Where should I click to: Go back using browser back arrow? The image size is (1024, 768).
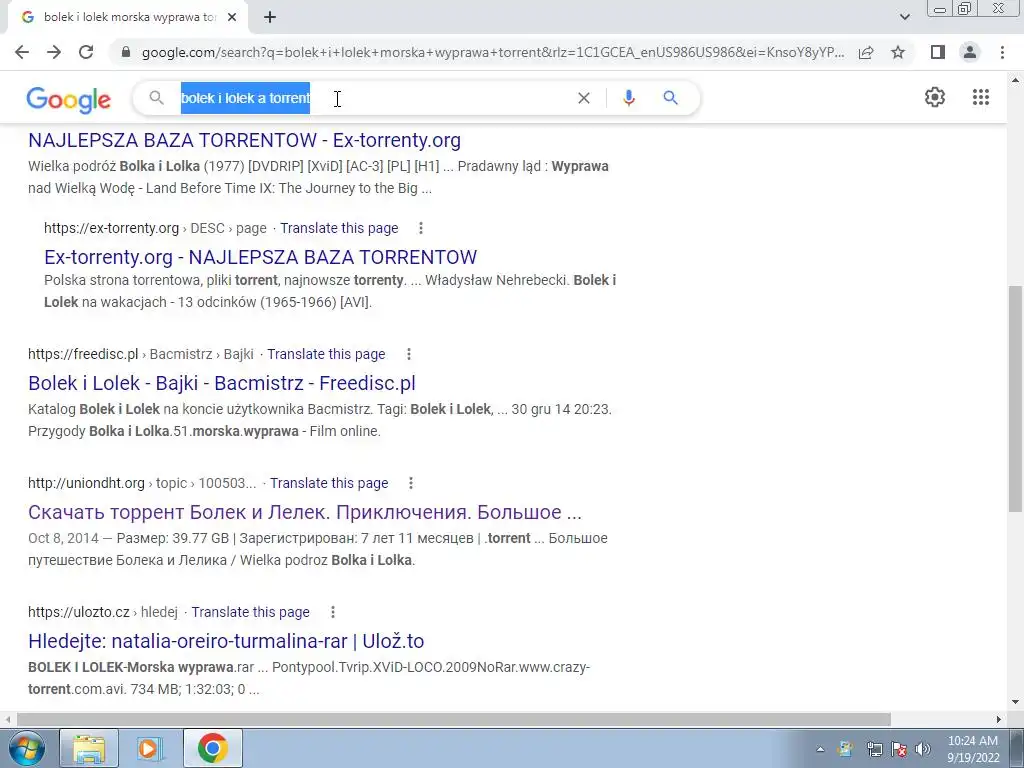(22, 52)
